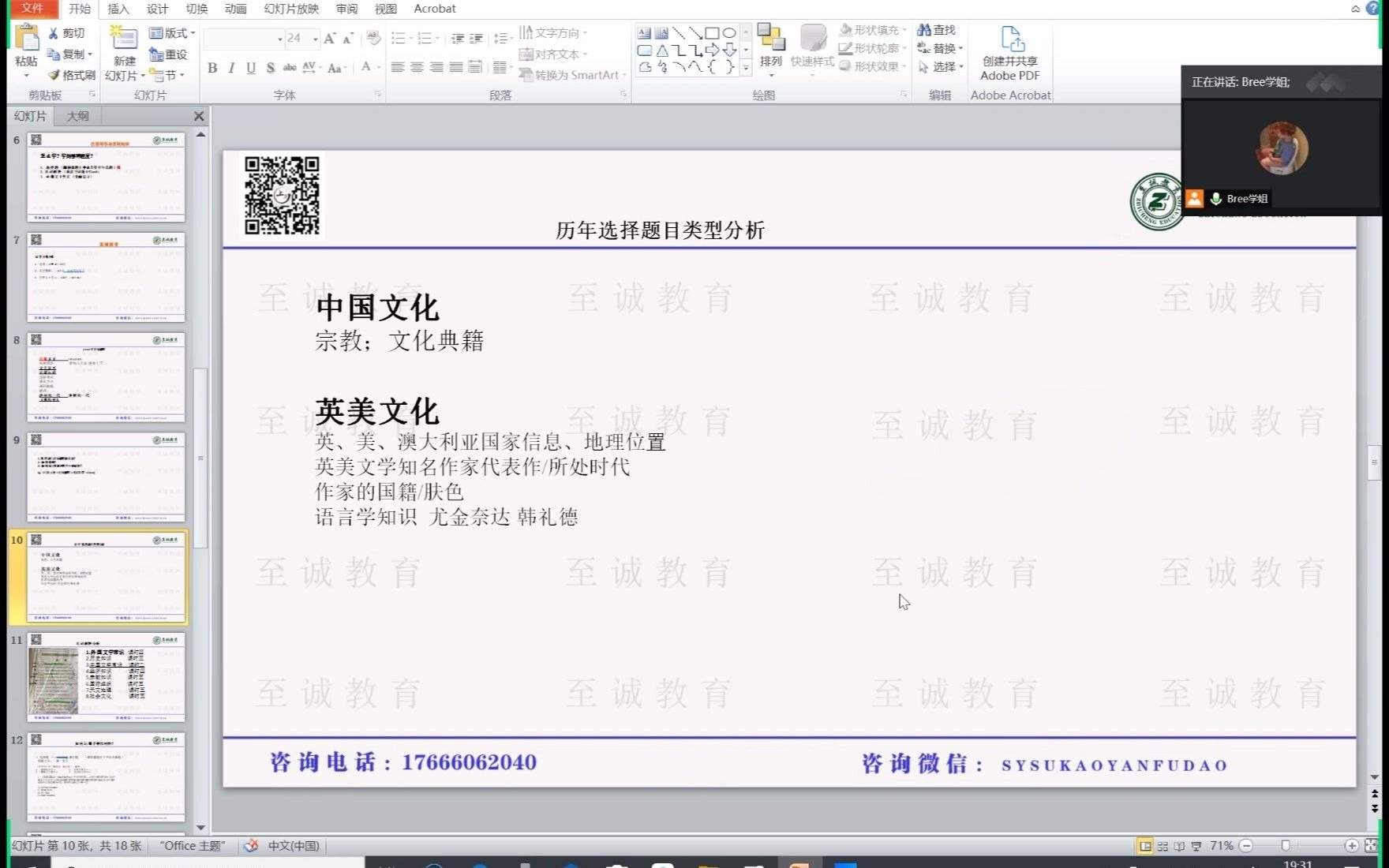The width and height of the screenshot is (1389, 868).
Task: Switch to the Slide Show (幻灯片放映) tab
Action: 291,9
